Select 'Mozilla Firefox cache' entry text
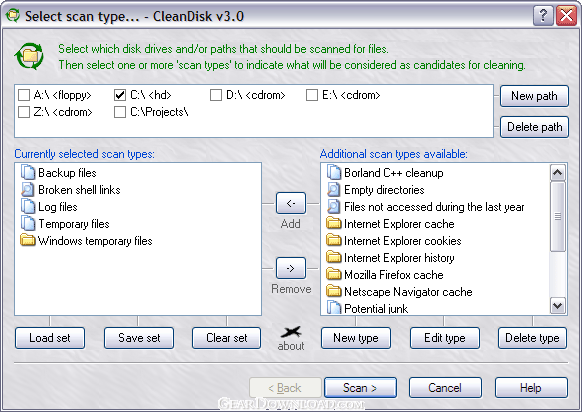This screenshot has height=412, width=582. (393, 275)
